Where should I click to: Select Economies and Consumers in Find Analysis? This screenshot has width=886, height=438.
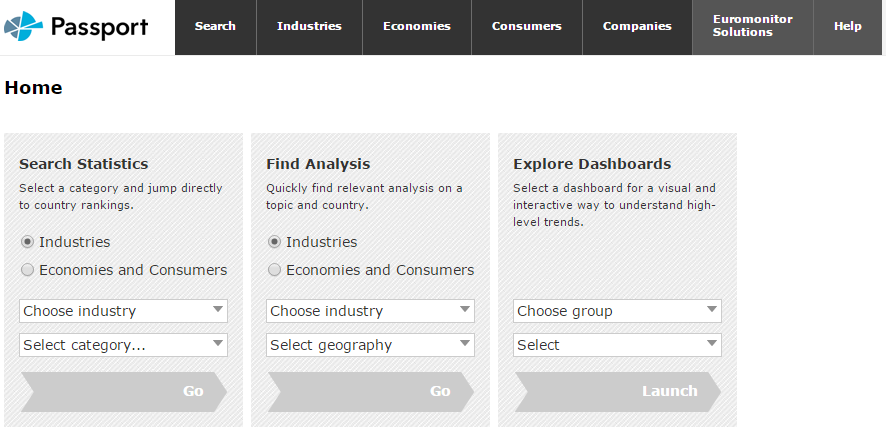pos(275,270)
